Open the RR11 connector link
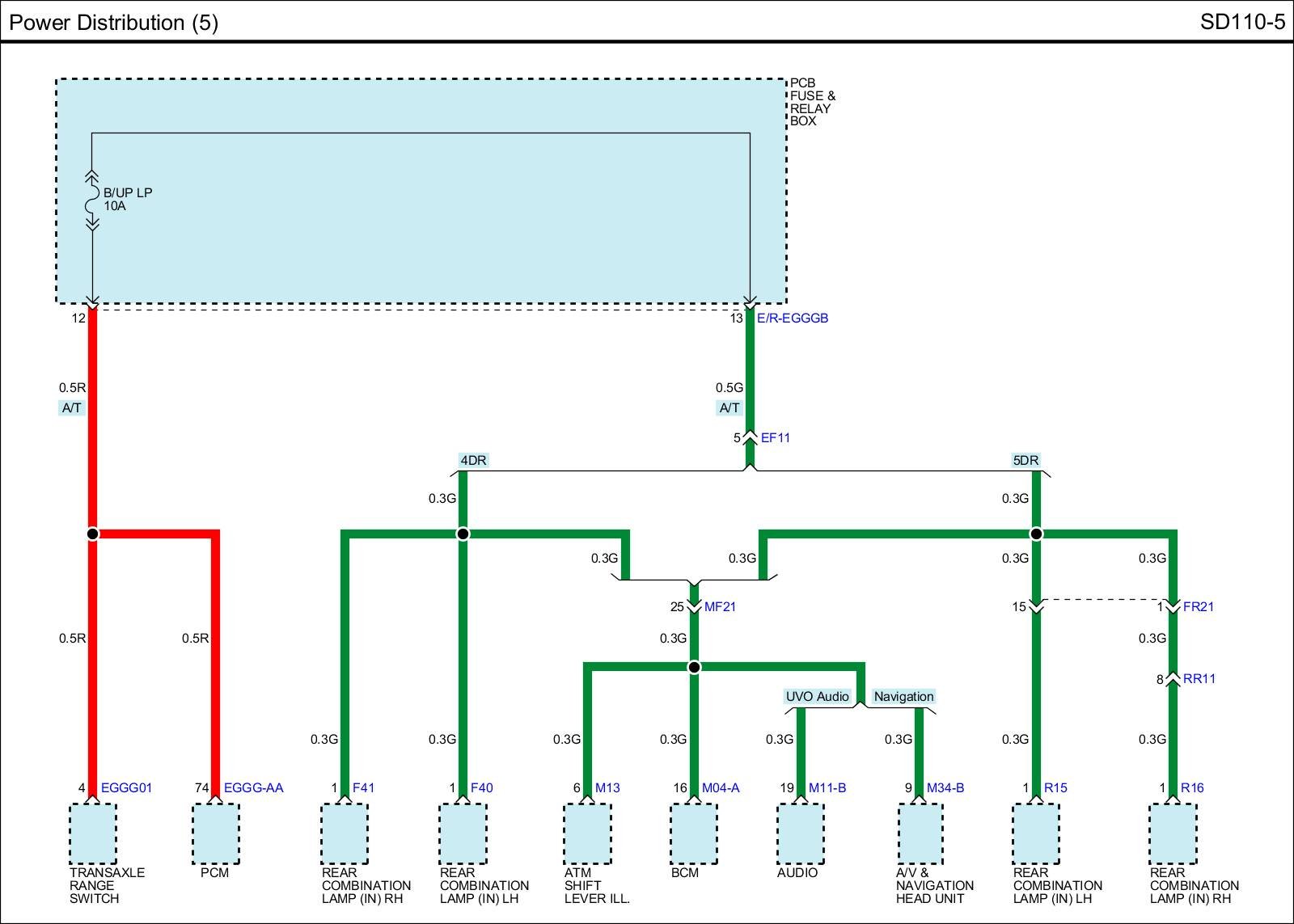Screen dimensions: 1294x924 [x=1199, y=679]
